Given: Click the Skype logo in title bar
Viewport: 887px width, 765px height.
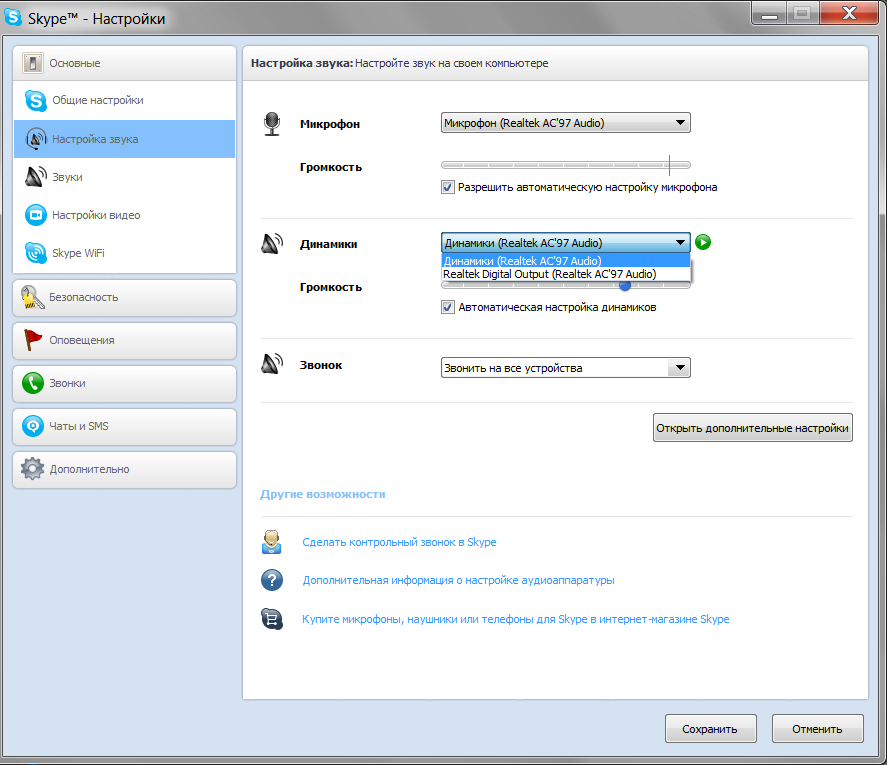Looking at the screenshot, I should [13, 17].
